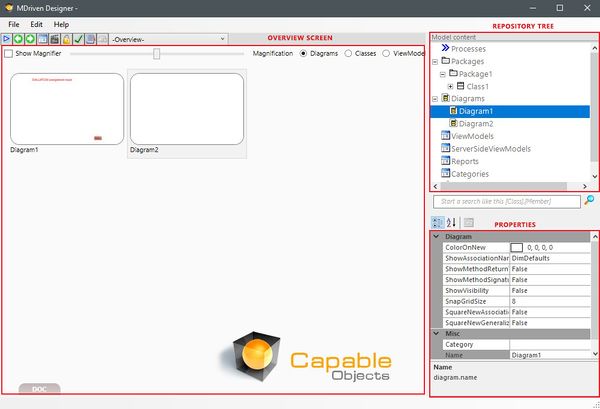
Task: Switch properties to categorized view icon
Action: click(x=438, y=222)
